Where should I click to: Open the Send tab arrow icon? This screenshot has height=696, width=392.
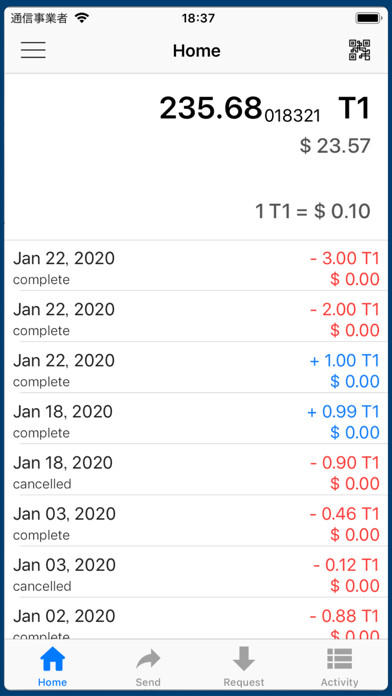pyautogui.click(x=148, y=659)
